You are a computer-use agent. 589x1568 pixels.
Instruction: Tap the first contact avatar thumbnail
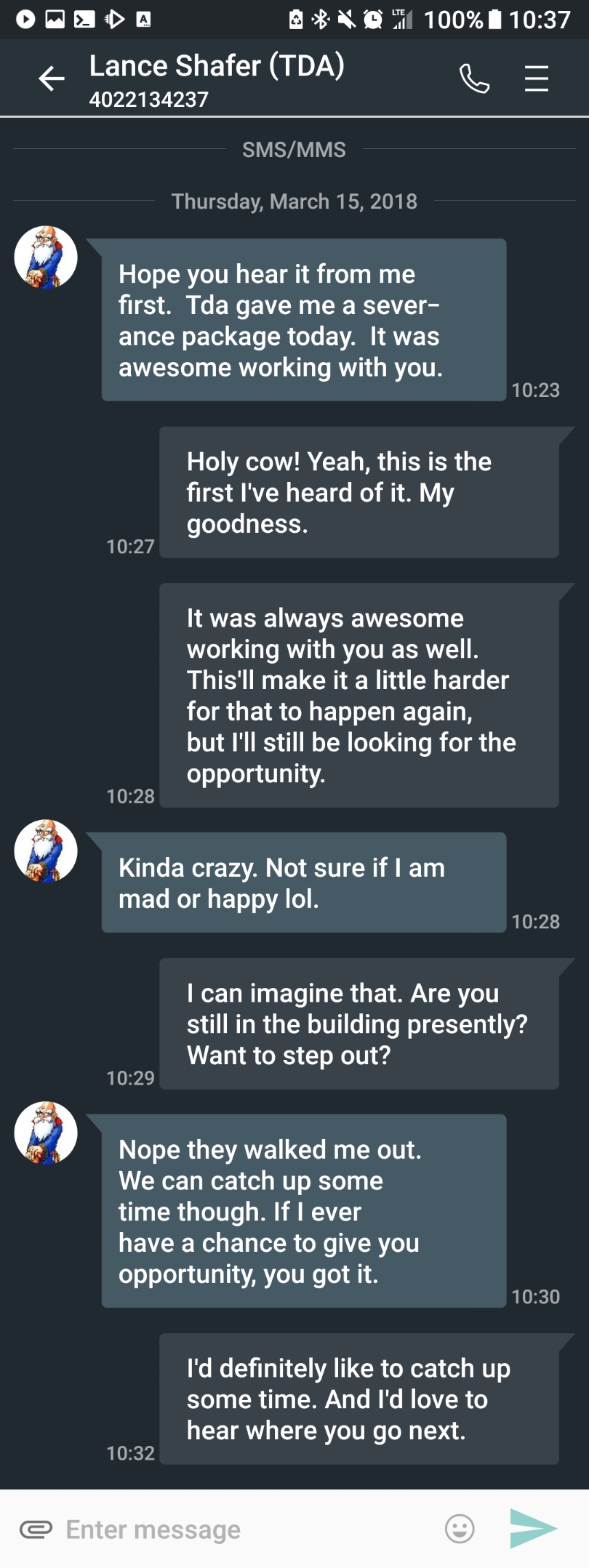pos(46,257)
